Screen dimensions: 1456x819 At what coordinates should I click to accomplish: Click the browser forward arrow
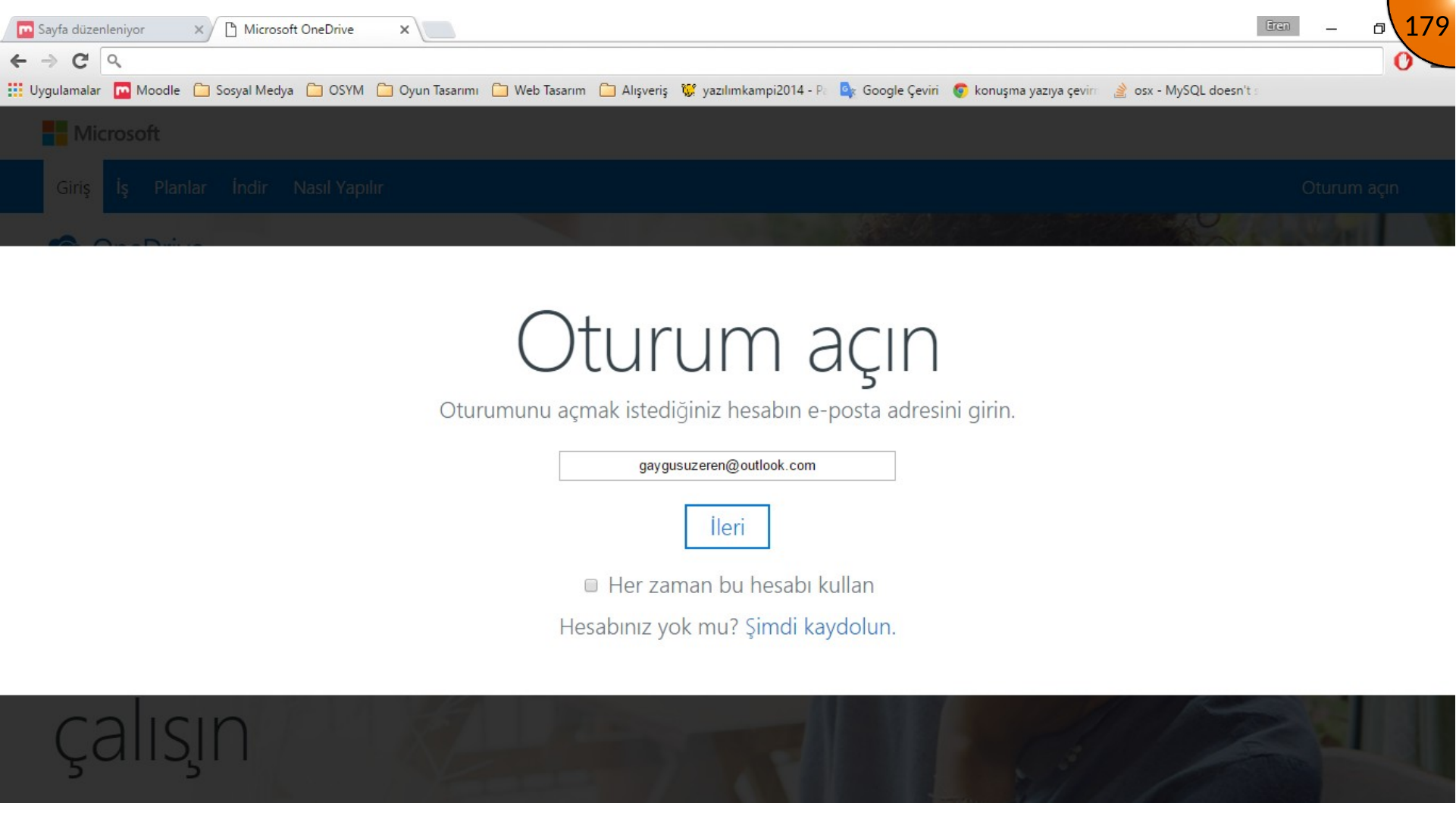[49, 61]
